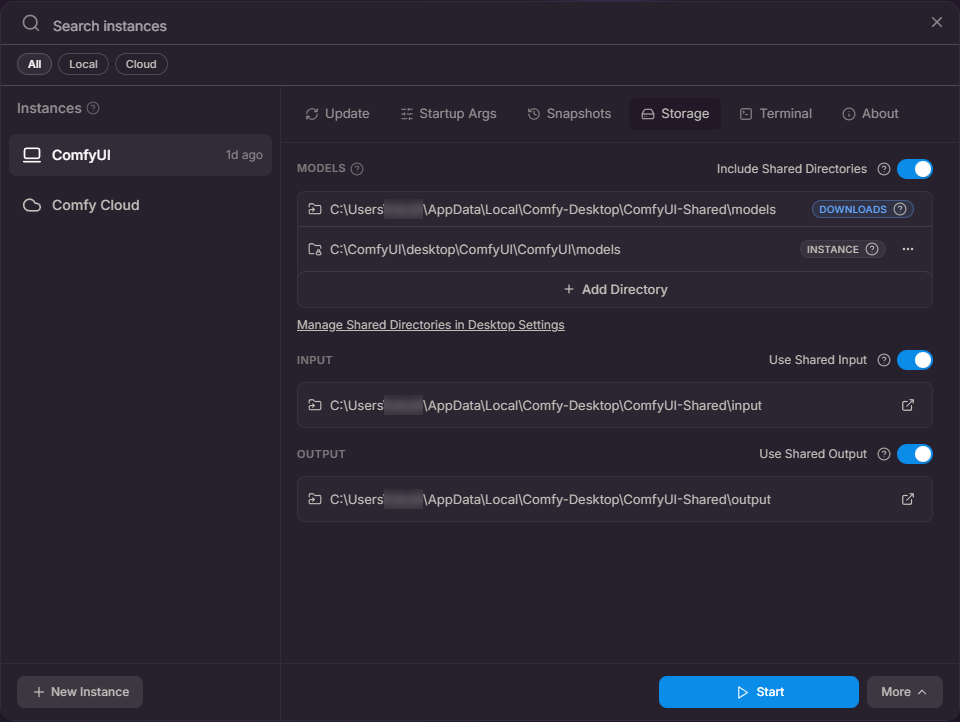
Task: Open the Terminal tab
Action: (776, 114)
